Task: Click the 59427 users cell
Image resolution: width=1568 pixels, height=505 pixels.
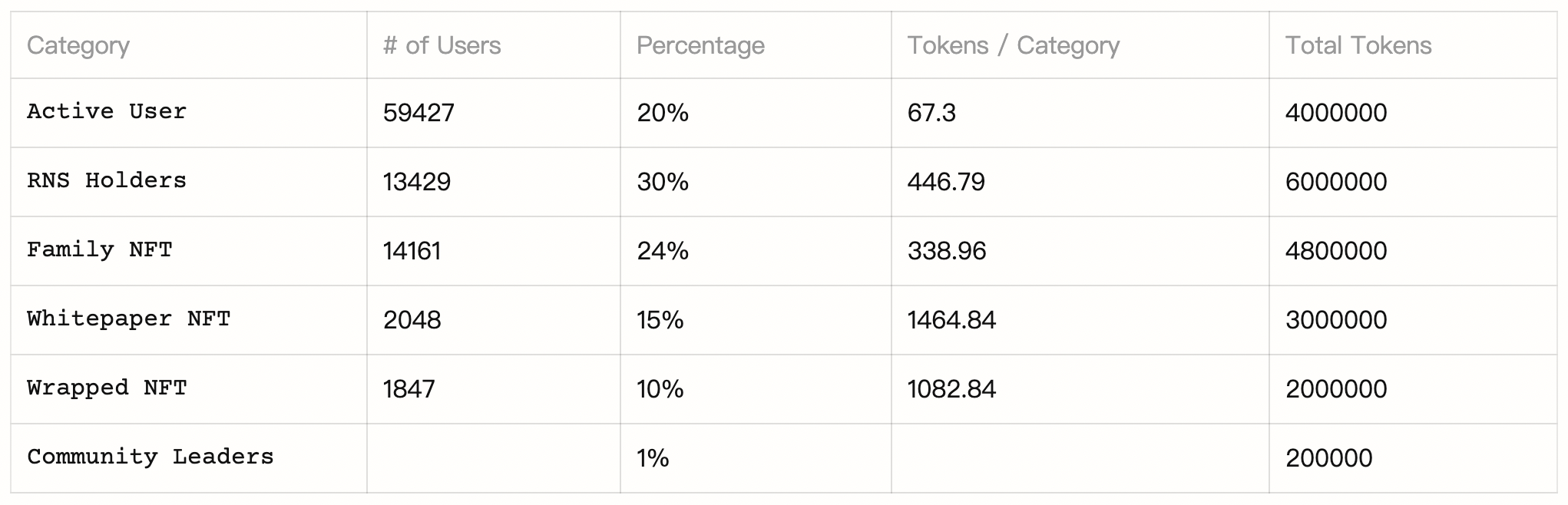Action: tap(418, 113)
